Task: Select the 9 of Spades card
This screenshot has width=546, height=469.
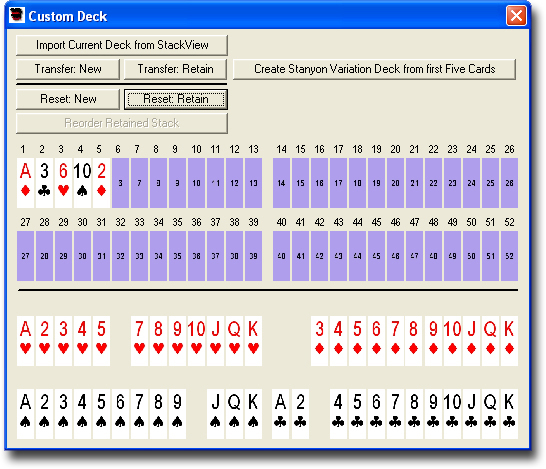Action: (177, 414)
